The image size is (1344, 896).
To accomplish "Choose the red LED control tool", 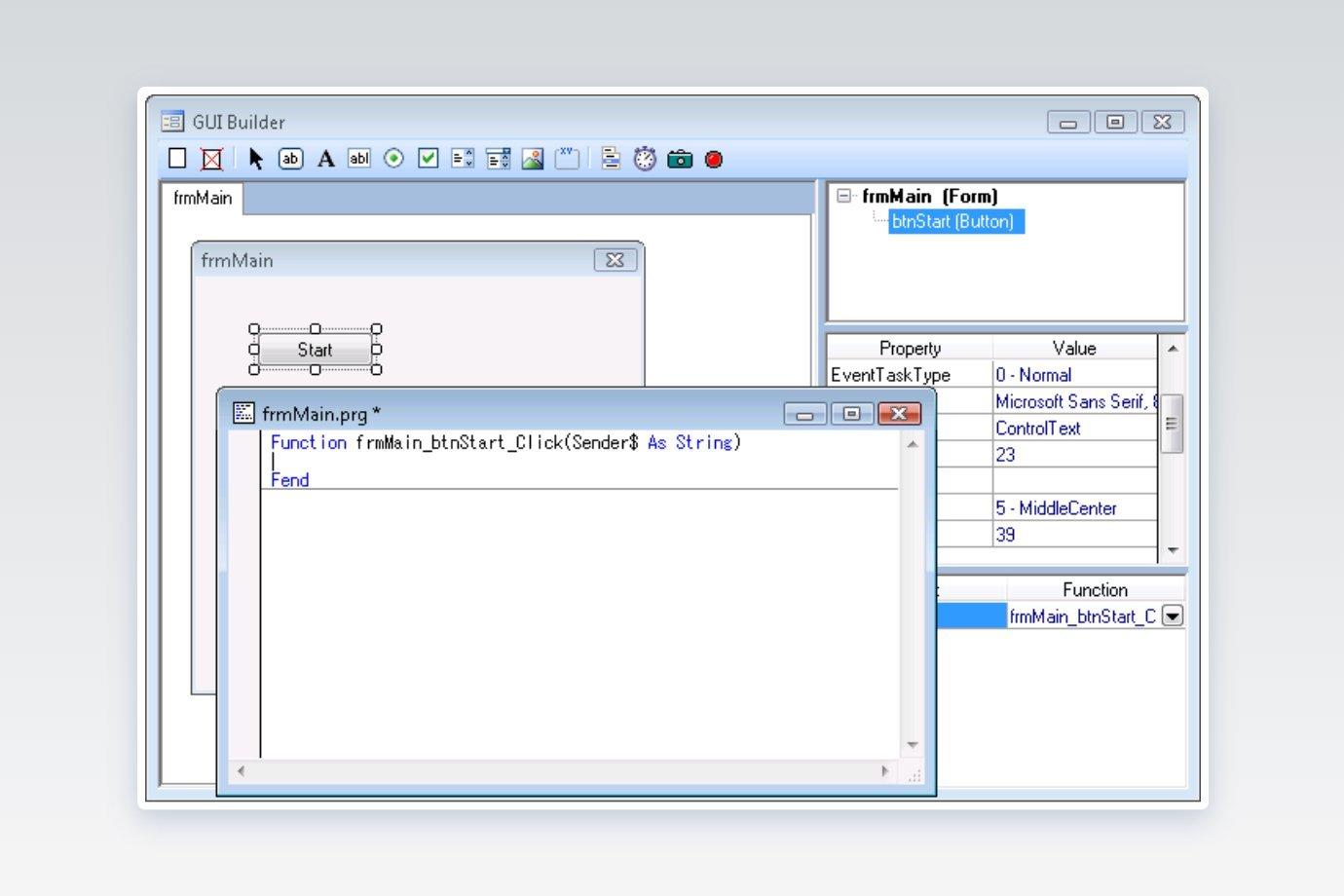I will coord(714,159).
